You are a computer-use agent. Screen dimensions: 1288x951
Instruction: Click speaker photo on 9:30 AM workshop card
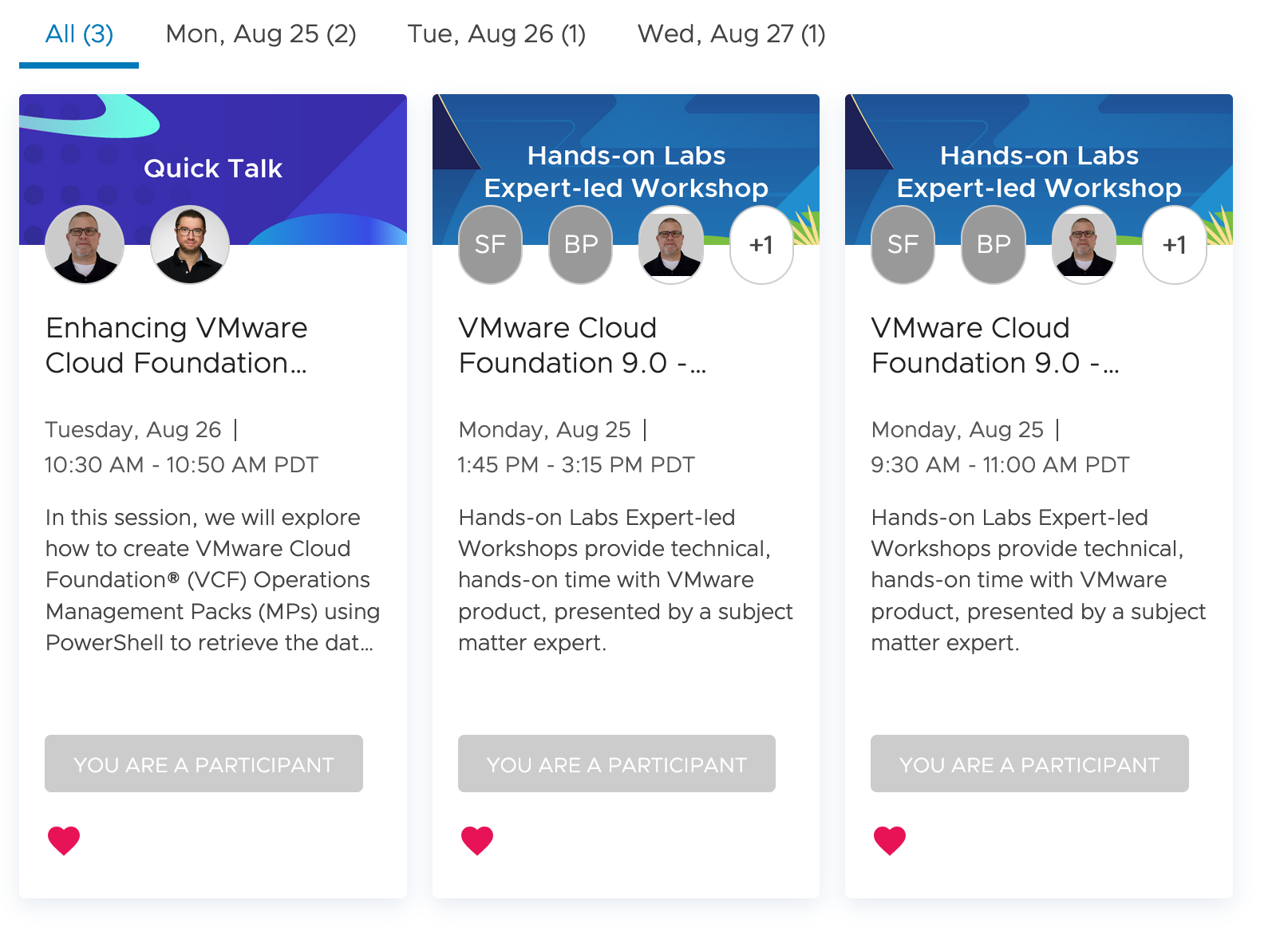point(1084,245)
